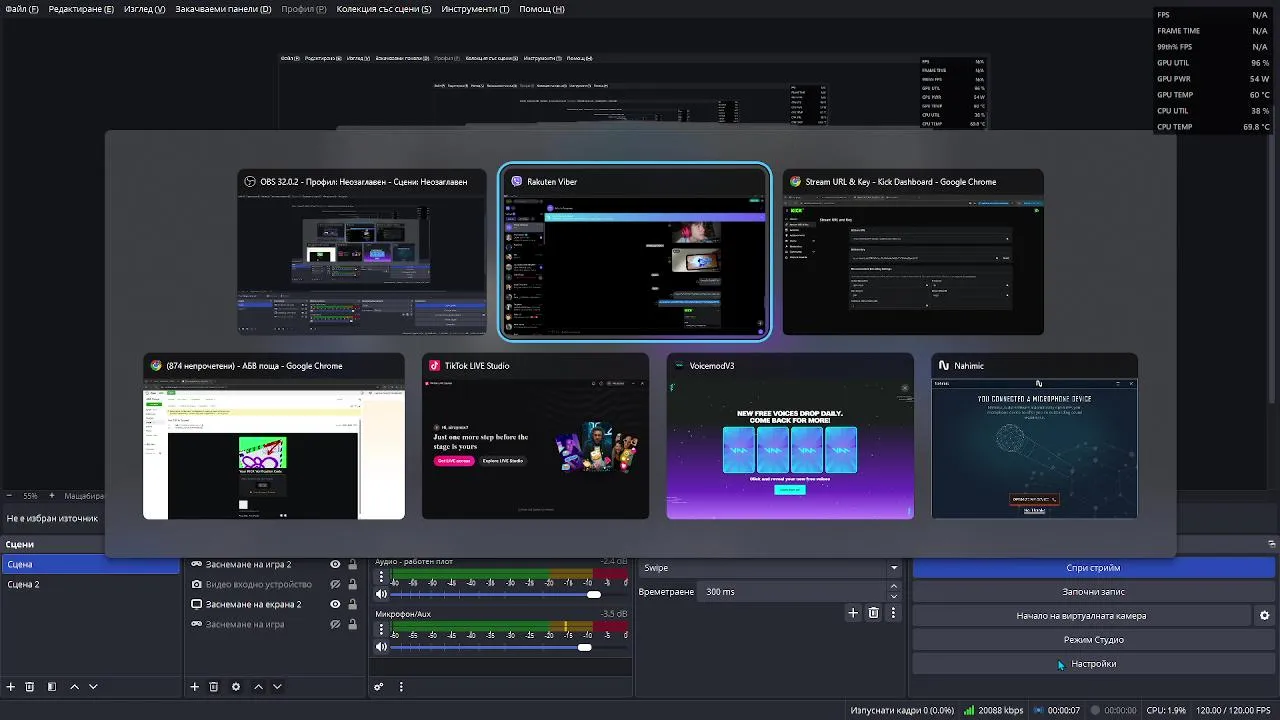Remove selected scene with trash icon

pyautogui.click(x=30, y=687)
